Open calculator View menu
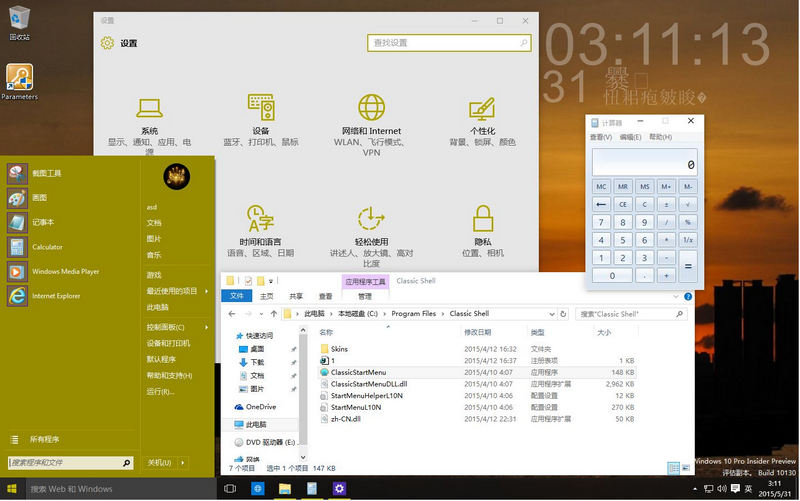 coord(601,137)
